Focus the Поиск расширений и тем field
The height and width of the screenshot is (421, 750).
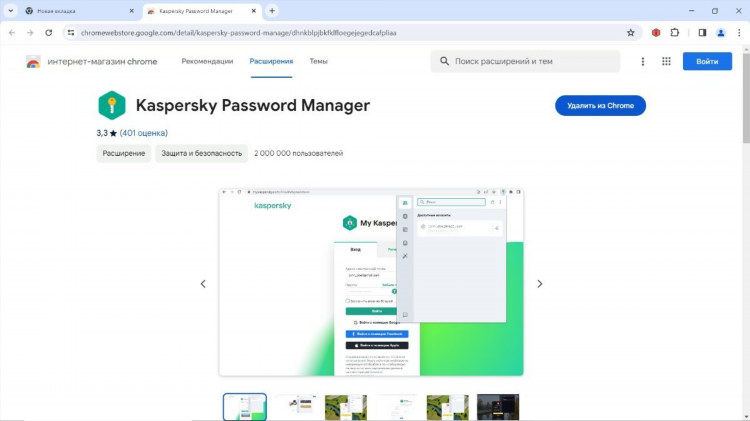pos(525,61)
